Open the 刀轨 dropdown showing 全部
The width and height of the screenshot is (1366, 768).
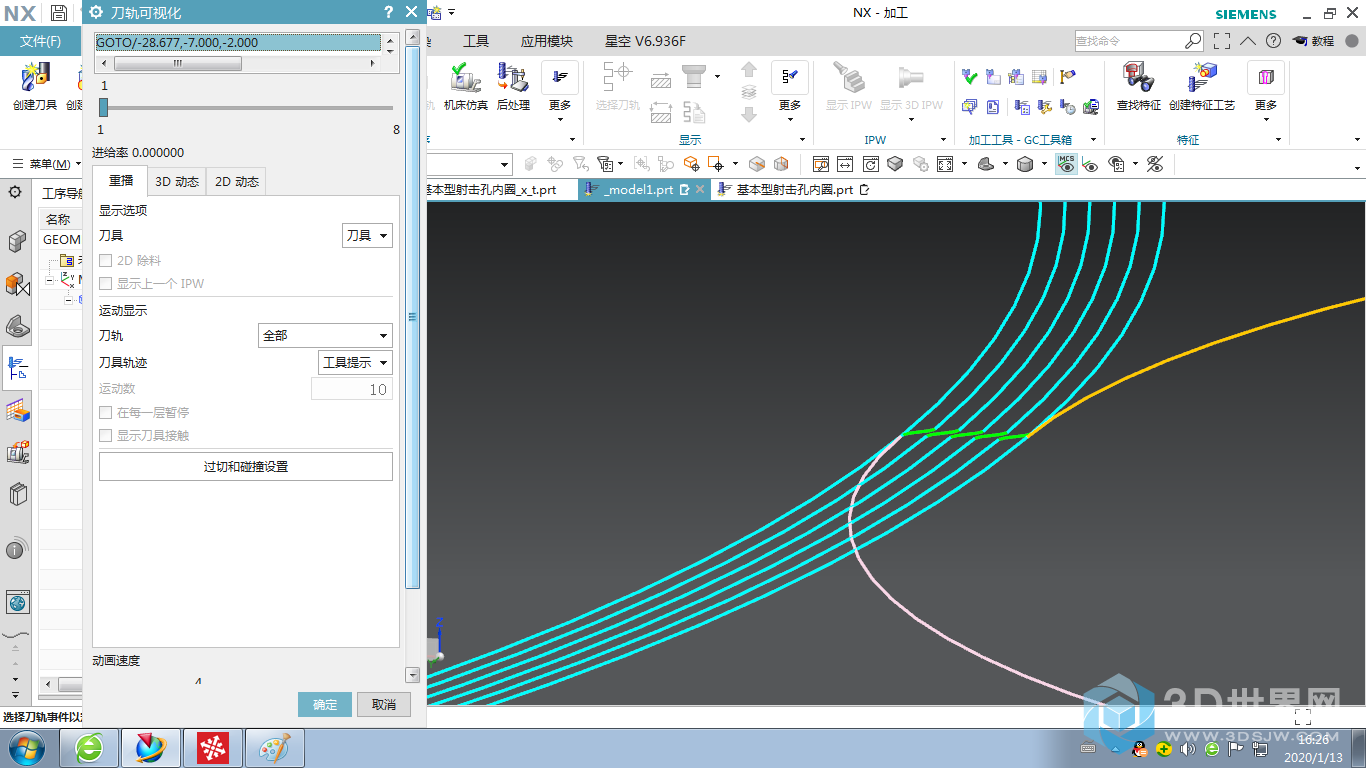(325, 336)
